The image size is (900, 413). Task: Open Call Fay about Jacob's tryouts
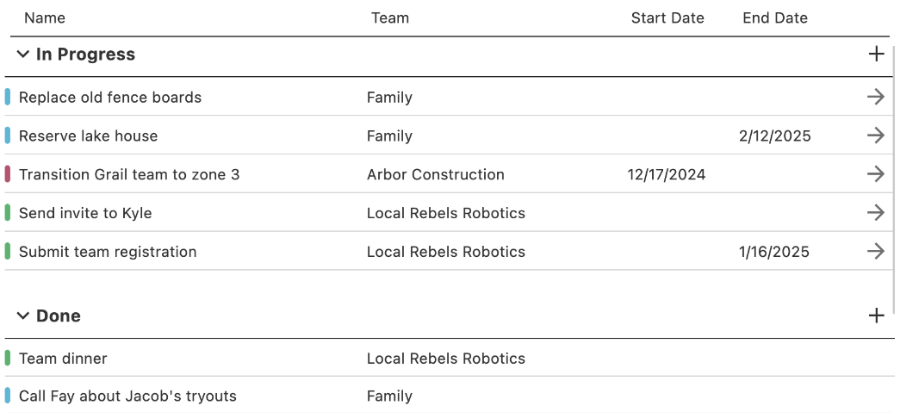click(x=128, y=396)
